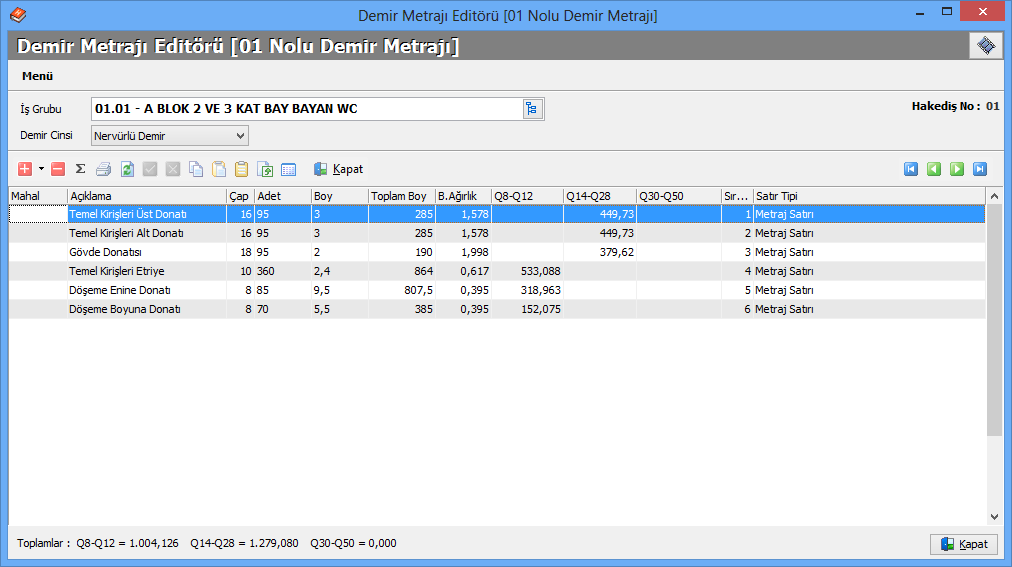Click the red plus add row icon
This screenshot has height=567, width=1012.
[26, 170]
